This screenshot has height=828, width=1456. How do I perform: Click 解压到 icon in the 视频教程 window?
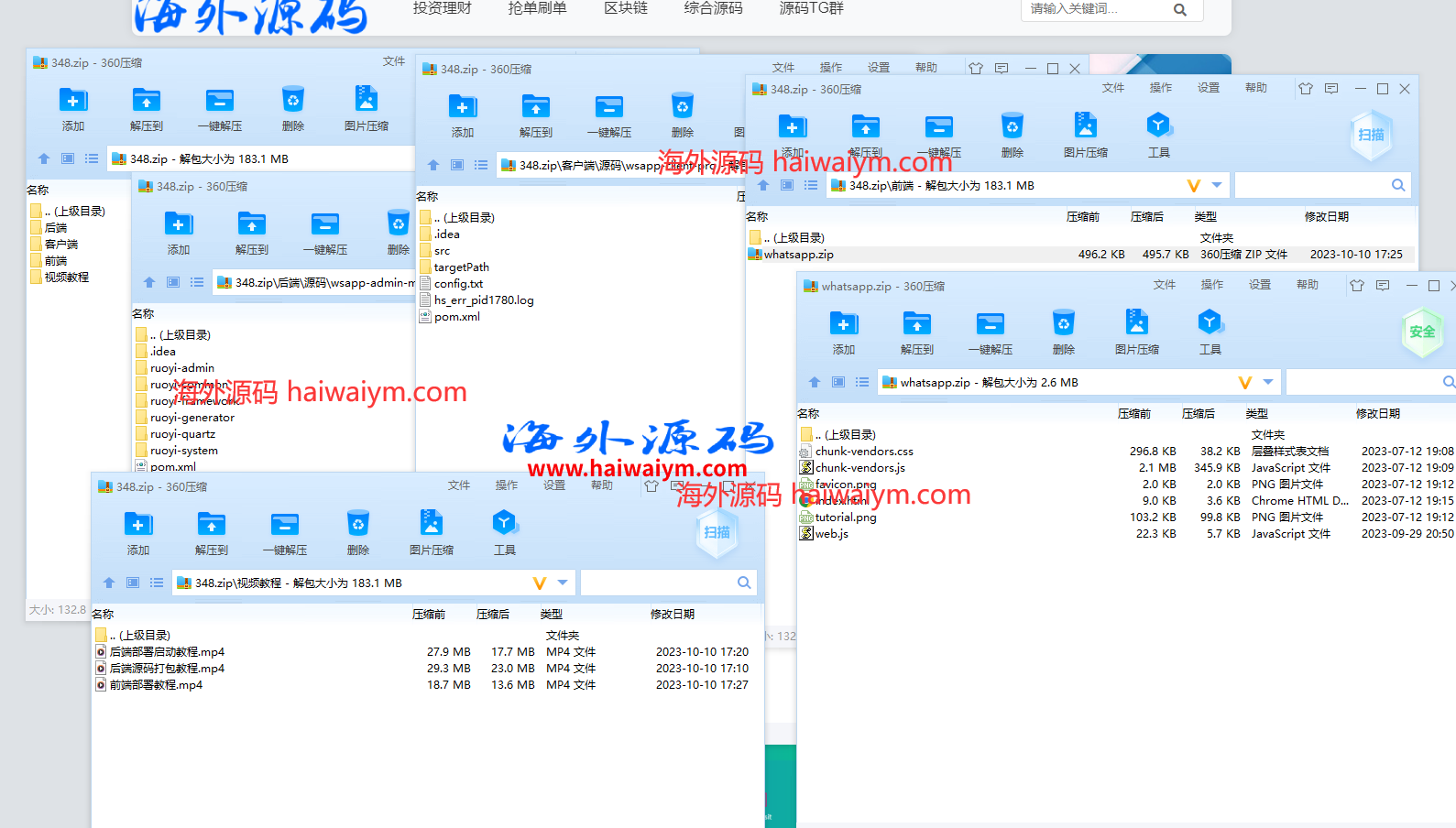click(212, 532)
